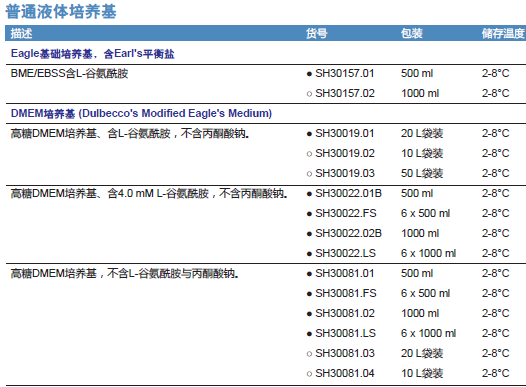Click the 1000 ml cell for SH30157.02
The image size is (526, 387).
pyautogui.click(x=420, y=93)
